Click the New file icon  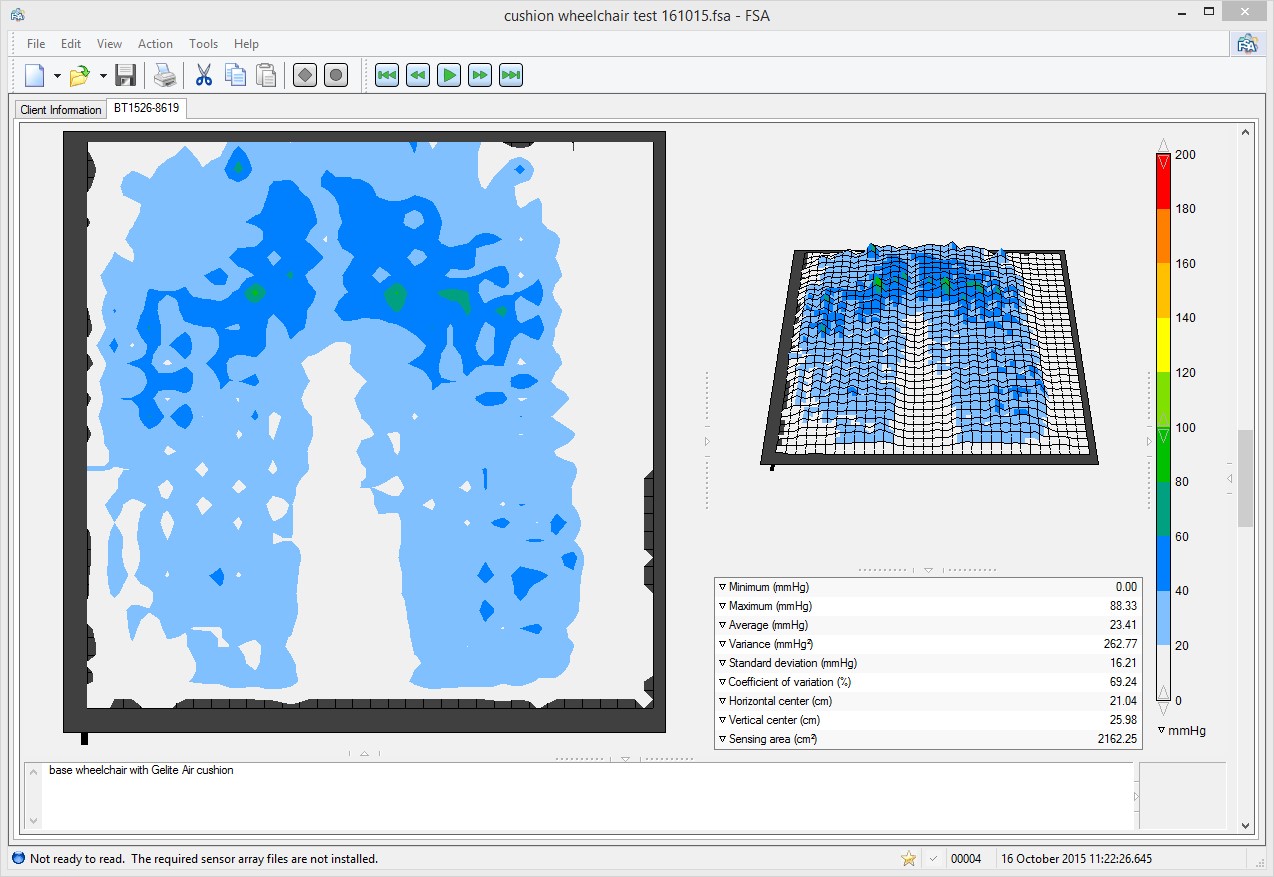coord(35,75)
